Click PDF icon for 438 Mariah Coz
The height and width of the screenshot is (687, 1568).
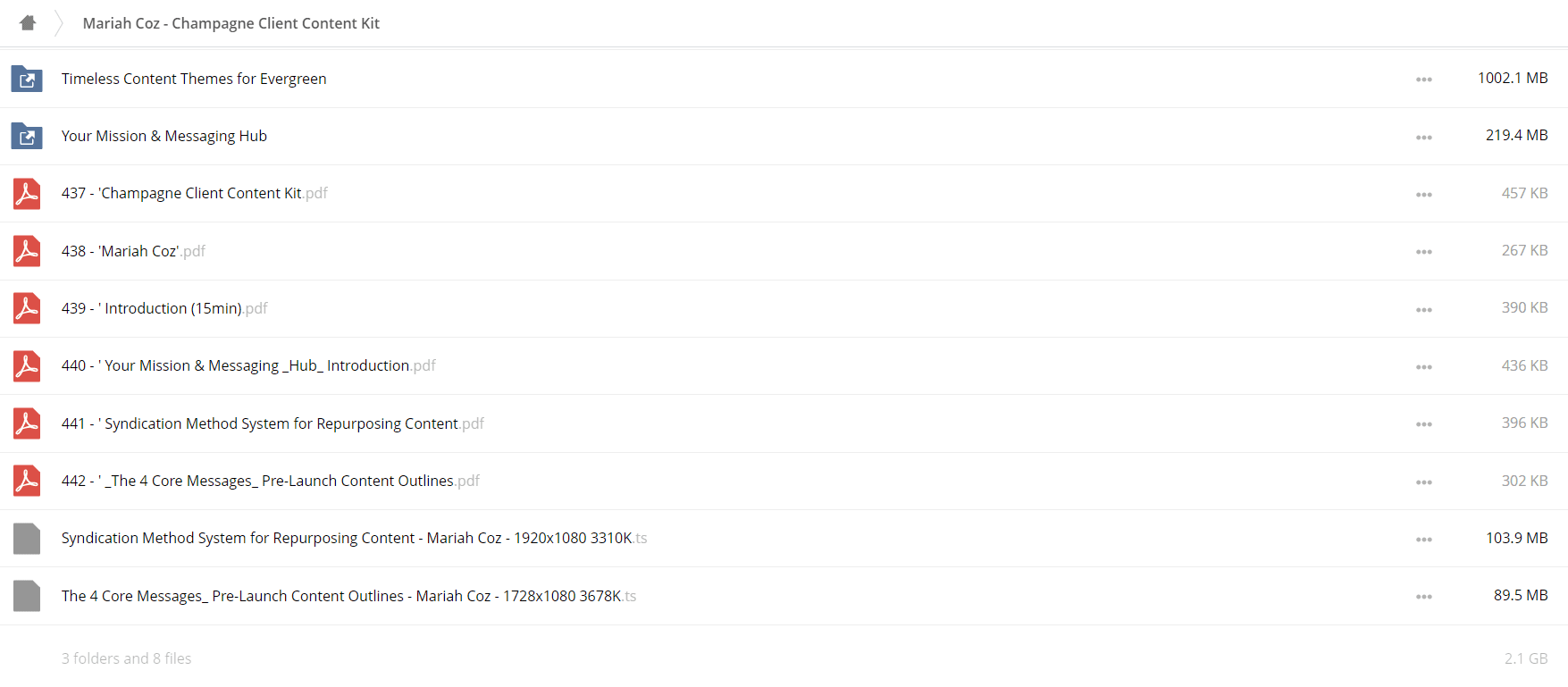(x=27, y=251)
